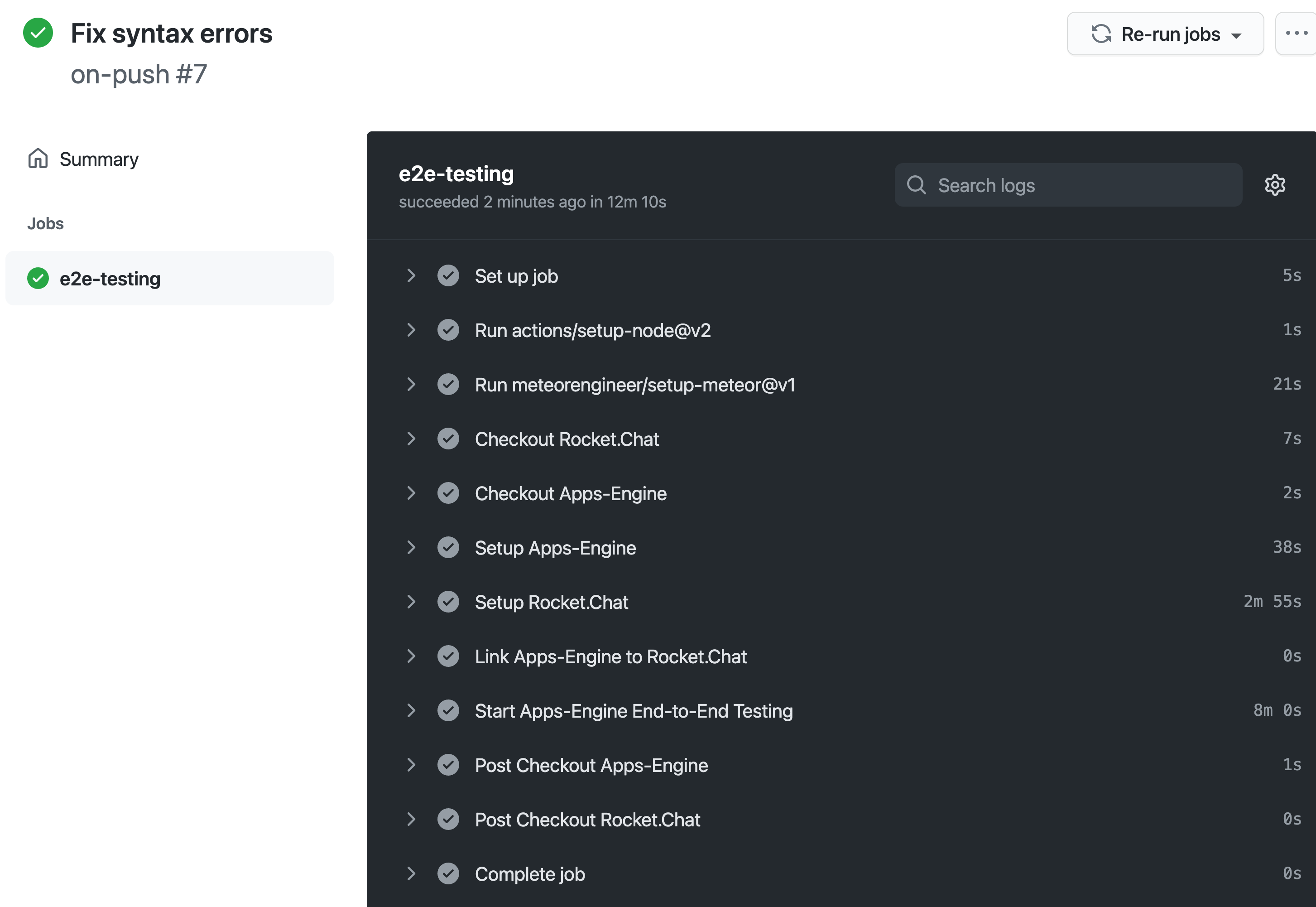The width and height of the screenshot is (1316, 907).
Task: Expand the Run actions/setup-node@v2 step
Action: [x=411, y=330]
